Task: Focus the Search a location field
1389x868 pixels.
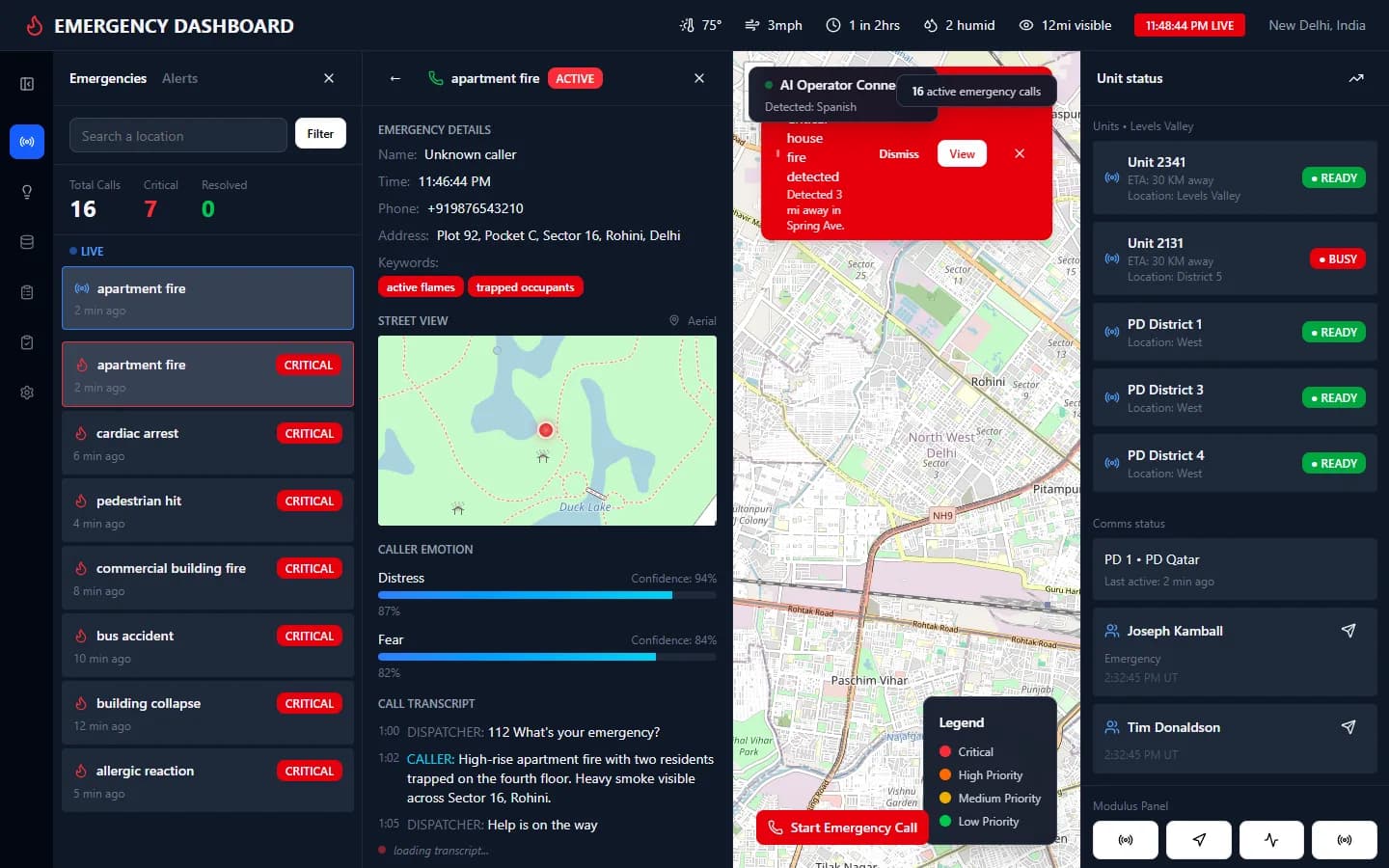Action: 178,135
